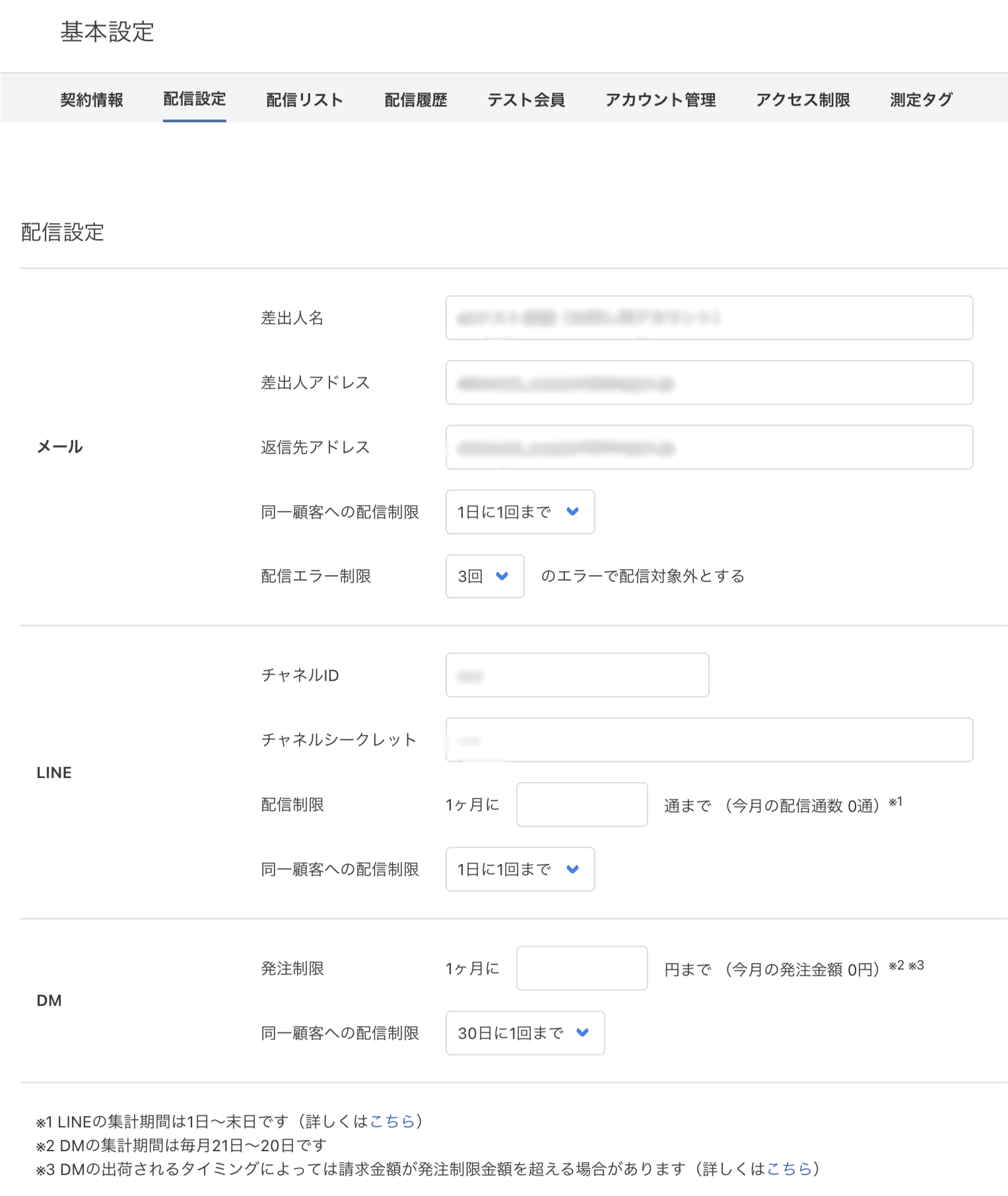Click the 差出人名 input field
The height and width of the screenshot is (1196, 1008).
pyautogui.click(x=709, y=318)
